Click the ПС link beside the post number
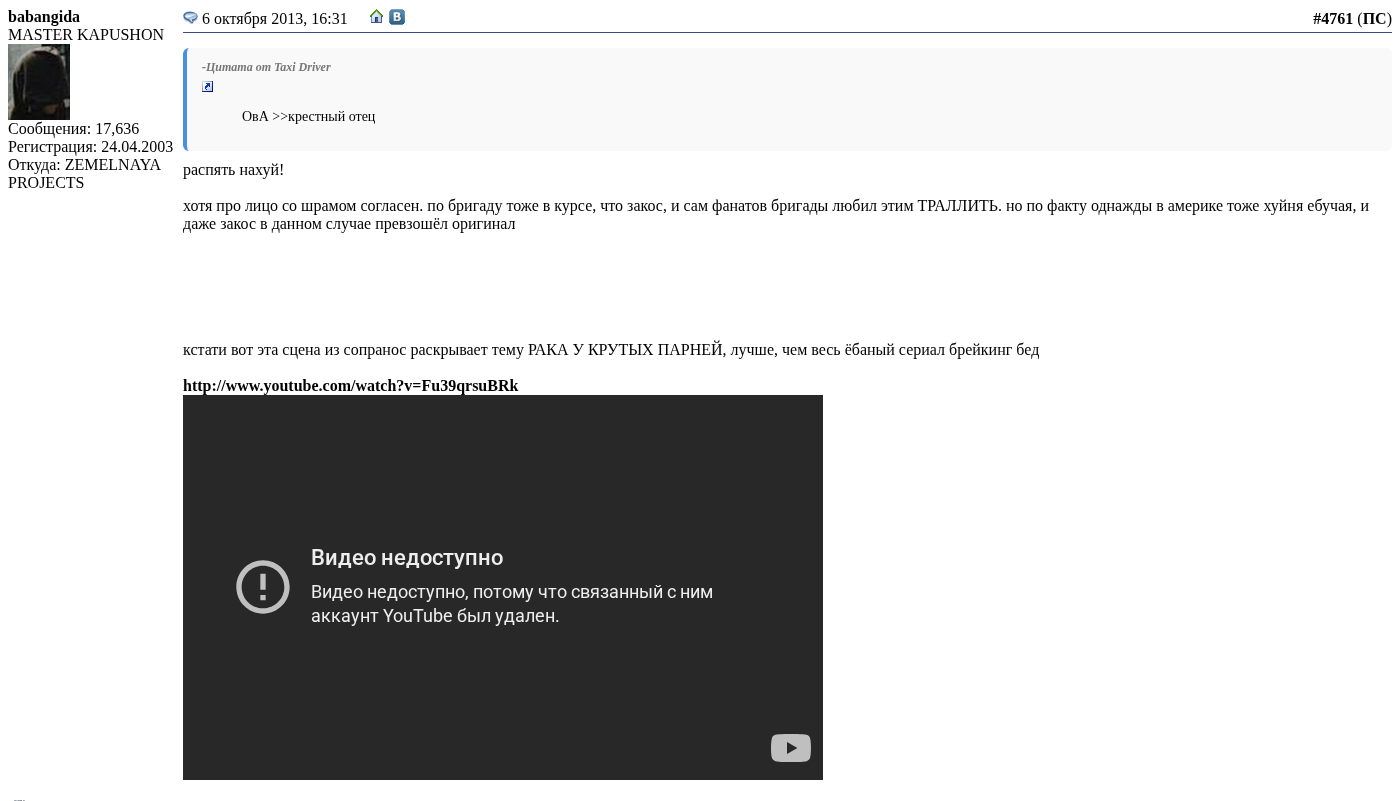The image size is (1400, 801). 1374,19
